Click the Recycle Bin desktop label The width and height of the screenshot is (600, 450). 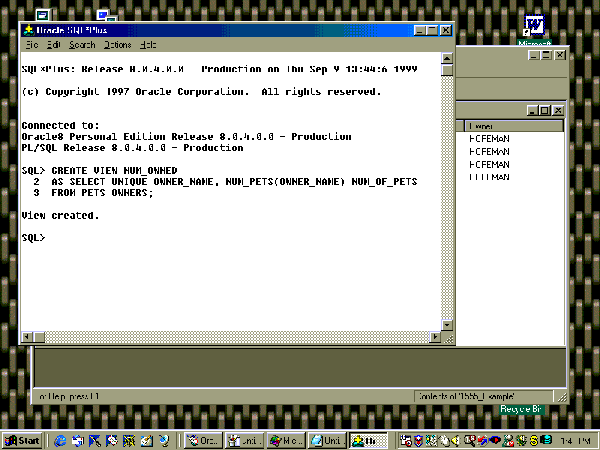tap(520, 409)
